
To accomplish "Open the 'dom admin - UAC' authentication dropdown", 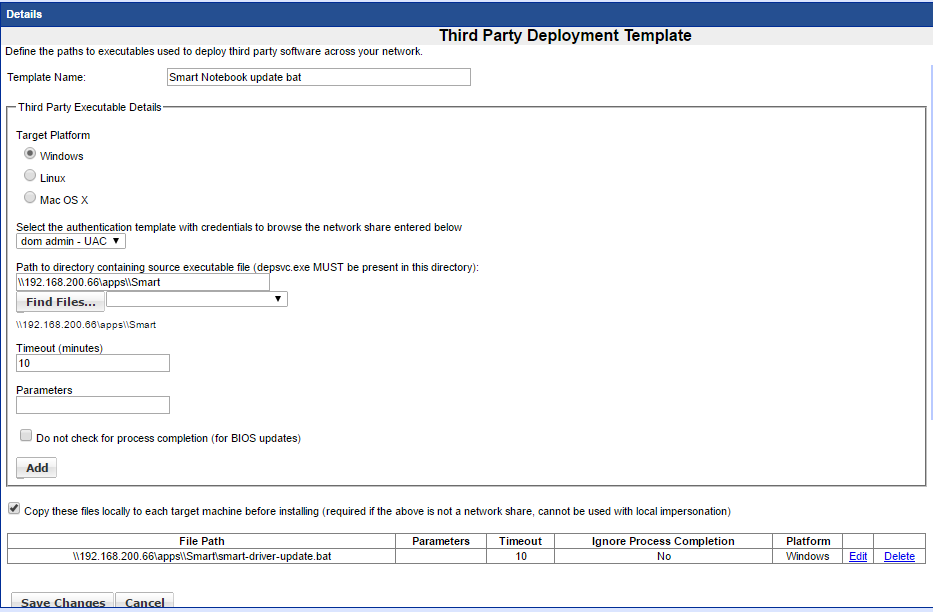I will pos(71,241).
